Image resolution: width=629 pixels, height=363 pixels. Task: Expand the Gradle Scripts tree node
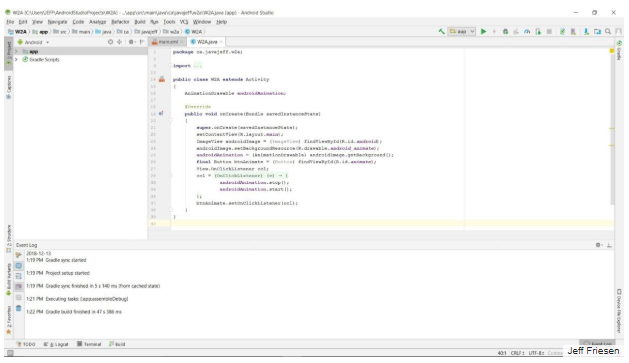tap(16, 59)
